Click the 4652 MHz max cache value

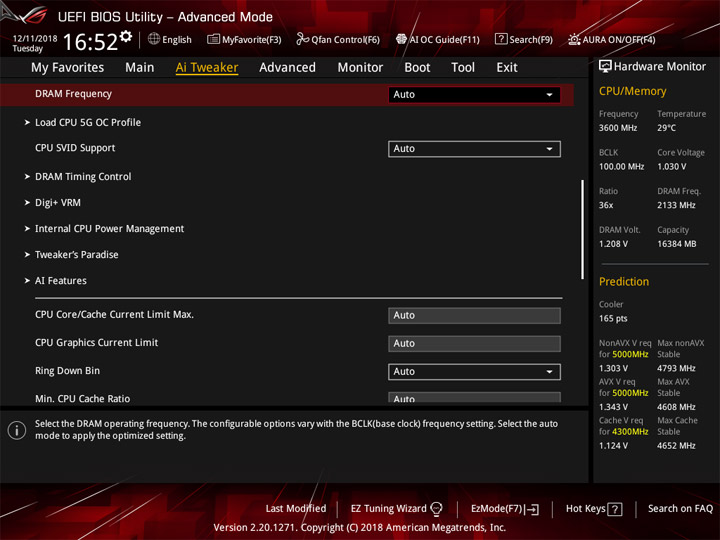(x=676, y=445)
